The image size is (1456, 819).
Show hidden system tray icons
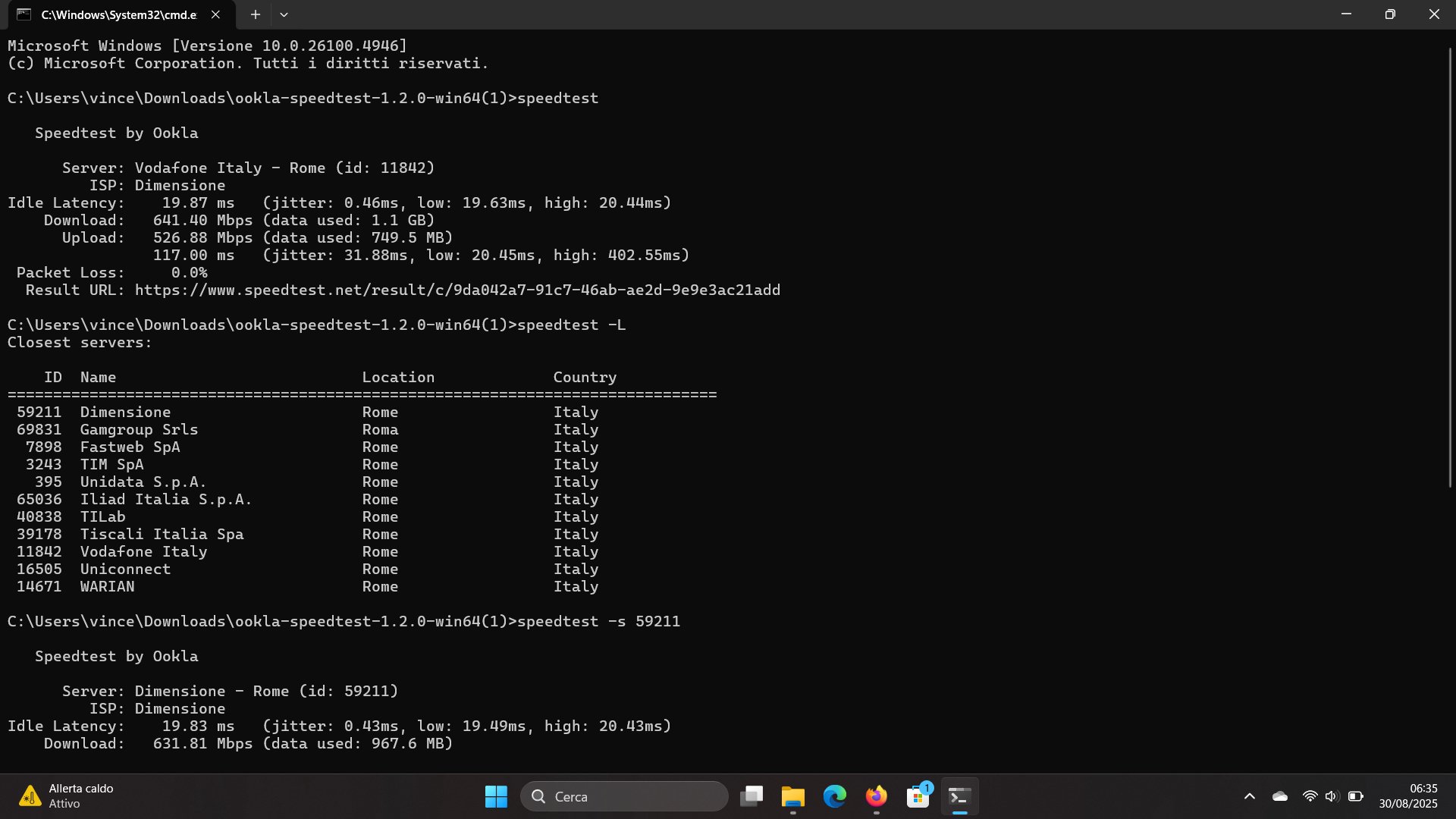[x=1250, y=796]
